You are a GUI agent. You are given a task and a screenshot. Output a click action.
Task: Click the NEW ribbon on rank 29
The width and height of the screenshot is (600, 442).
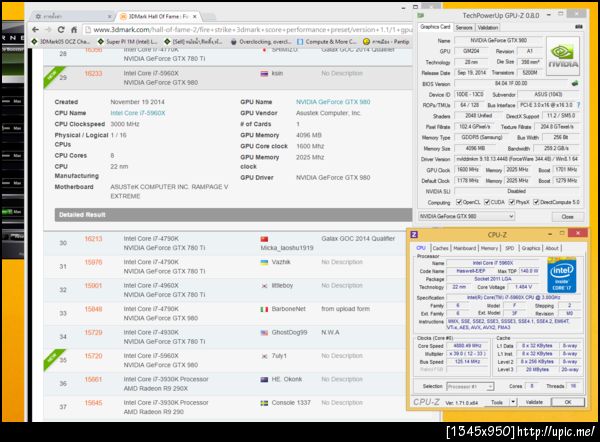53,76
